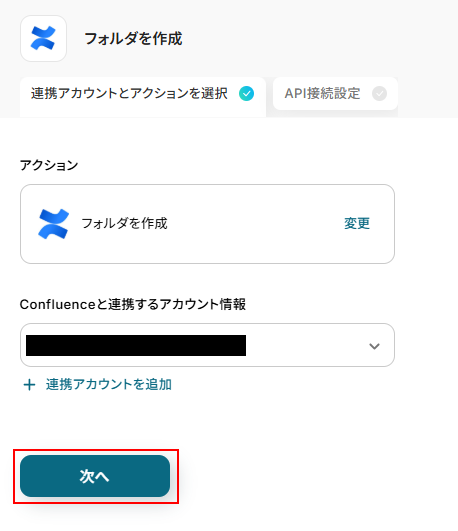Viewport: 458px width, 531px height.
Task: Click the Confluenceと連携するアカウント情報 label
Action: coord(133,304)
